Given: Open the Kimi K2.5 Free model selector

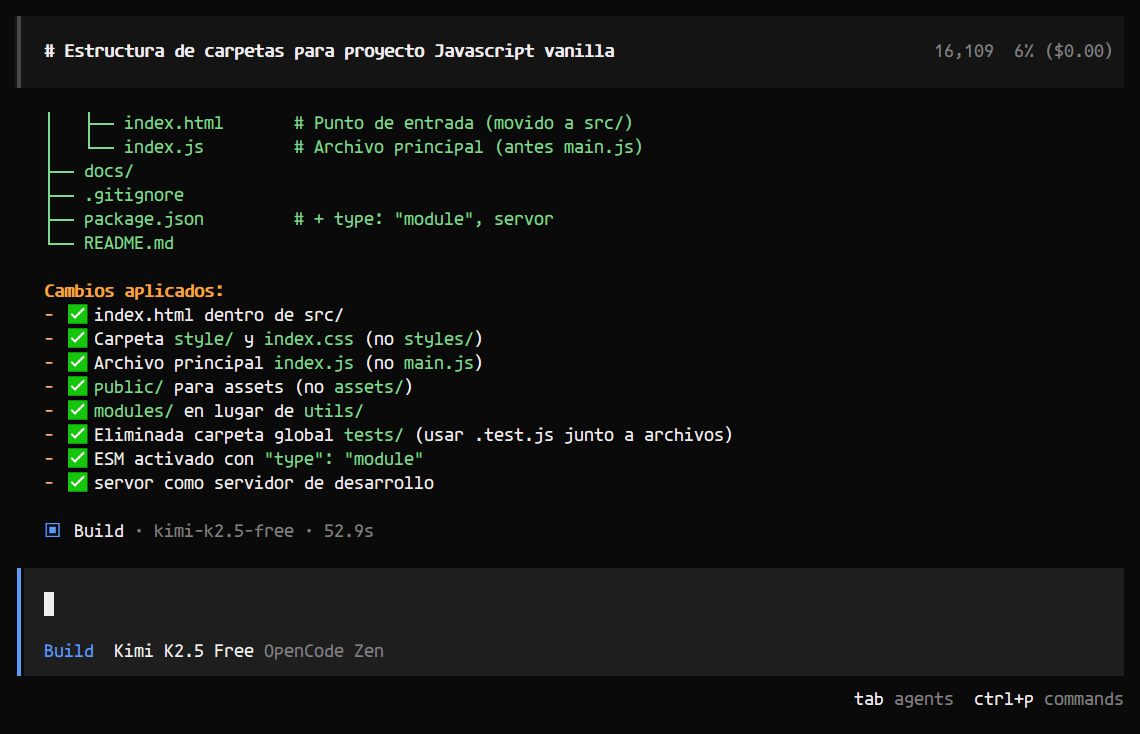Looking at the screenshot, I should pos(183,651).
